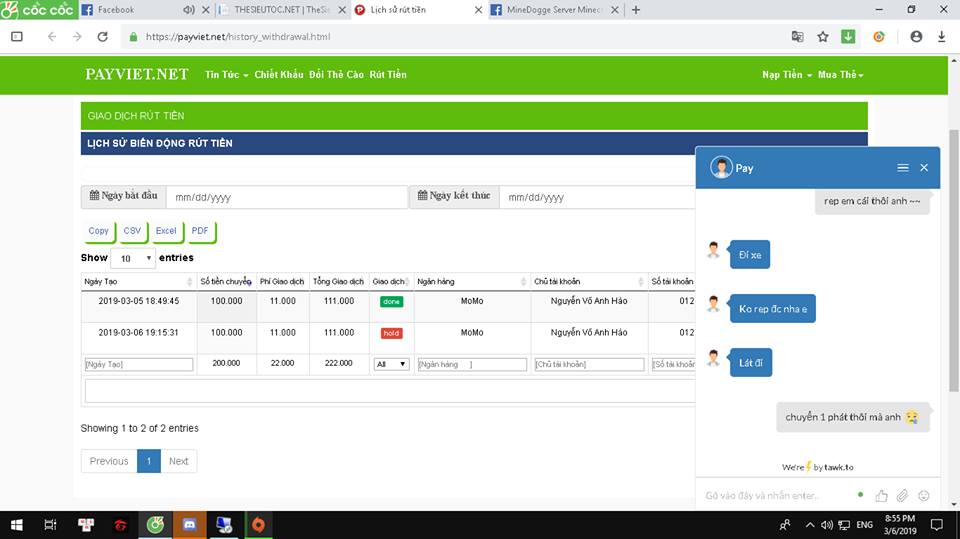Close the Pay chat widget
The height and width of the screenshot is (539, 960).
(924, 168)
